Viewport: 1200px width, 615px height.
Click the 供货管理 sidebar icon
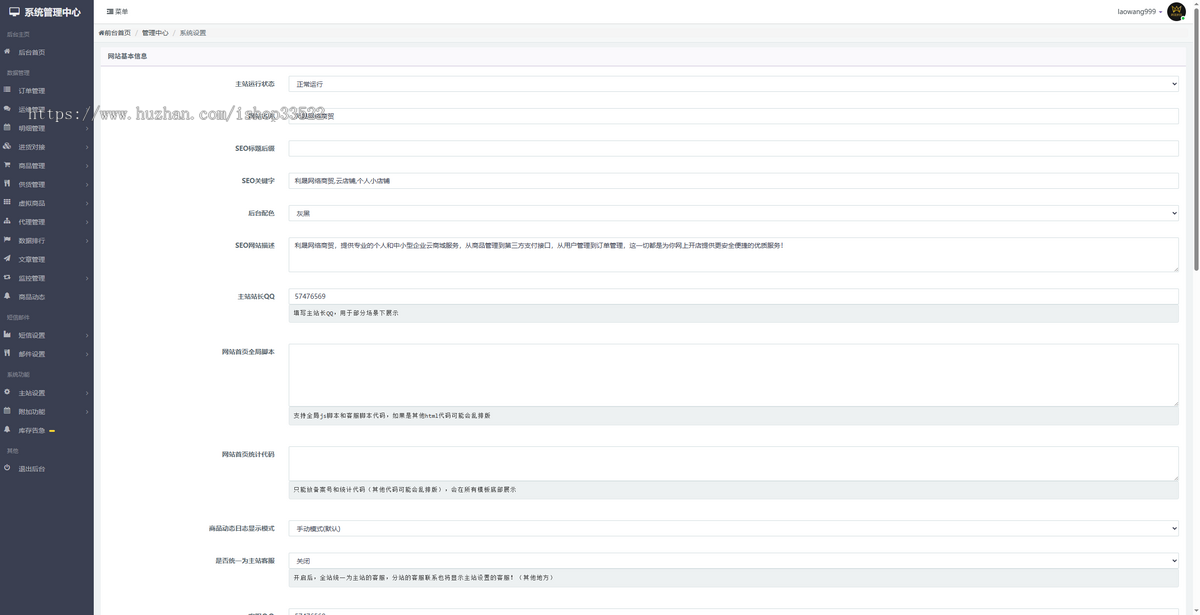pos(7,184)
